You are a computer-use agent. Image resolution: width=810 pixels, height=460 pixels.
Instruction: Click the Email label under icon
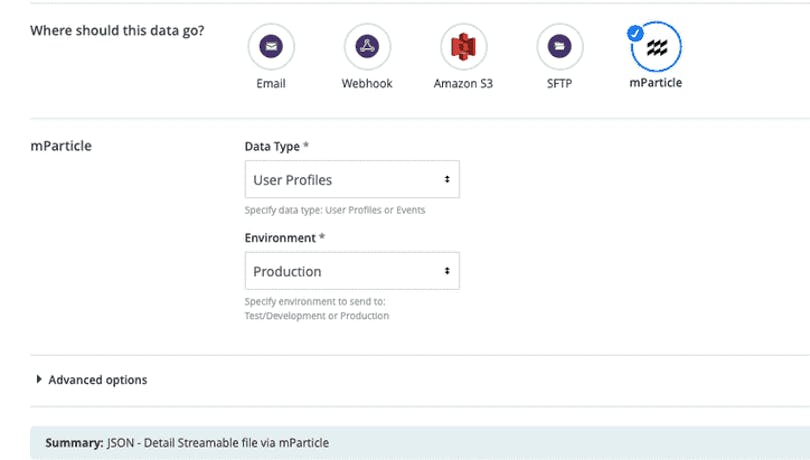(271, 83)
